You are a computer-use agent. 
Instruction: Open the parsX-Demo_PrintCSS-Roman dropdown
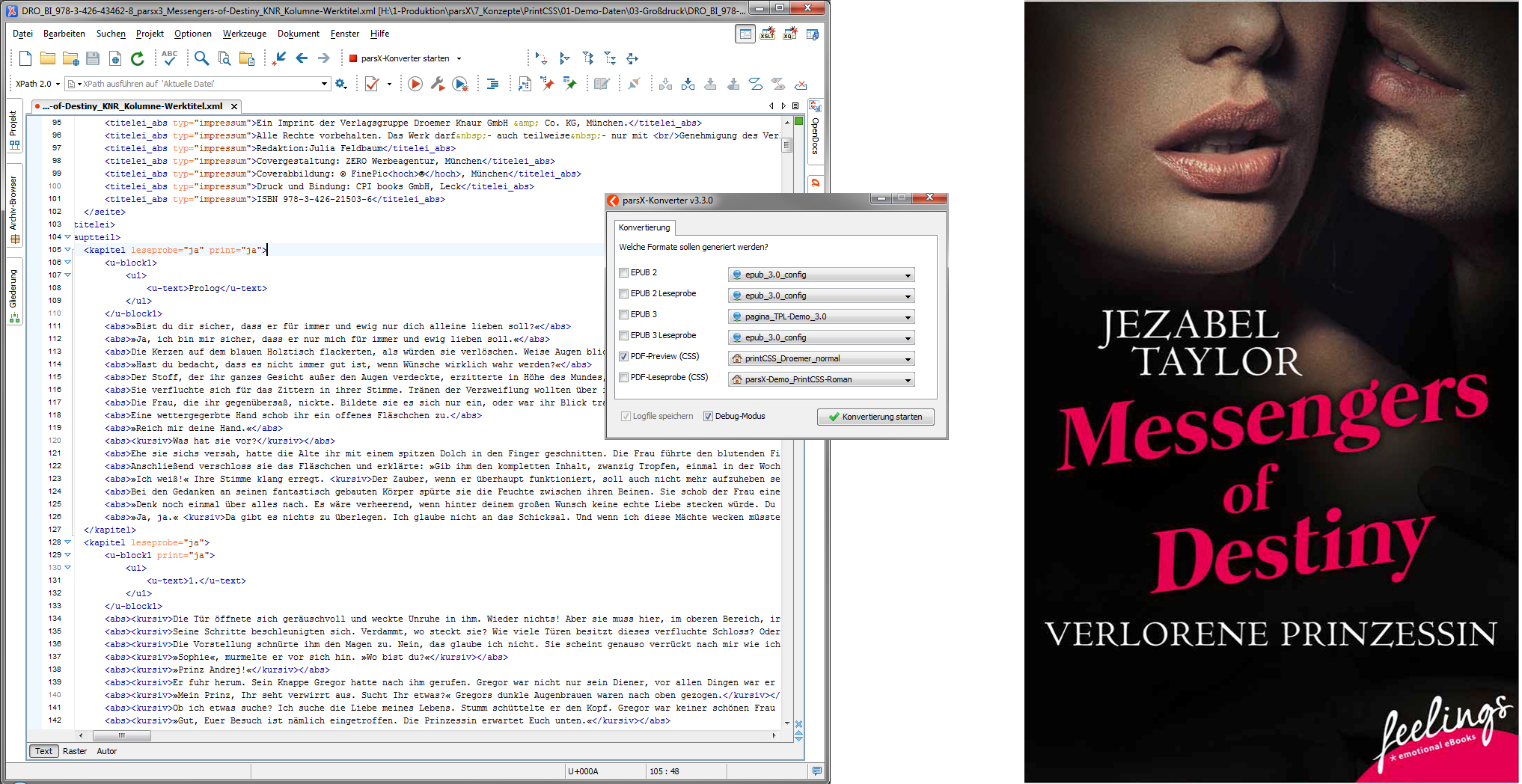coord(821,379)
